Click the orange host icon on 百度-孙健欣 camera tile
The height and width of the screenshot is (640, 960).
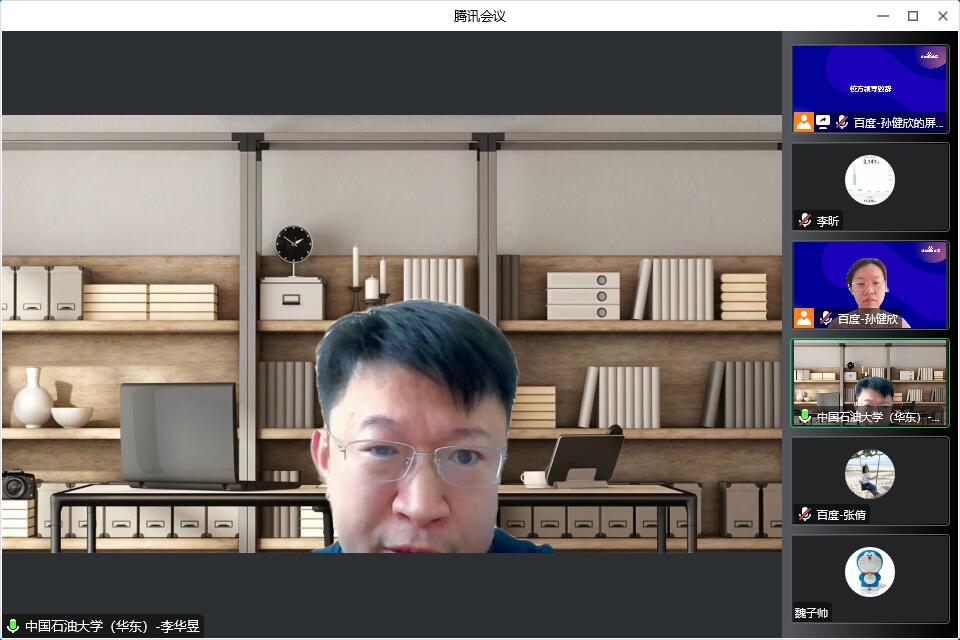pyautogui.click(x=804, y=318)
